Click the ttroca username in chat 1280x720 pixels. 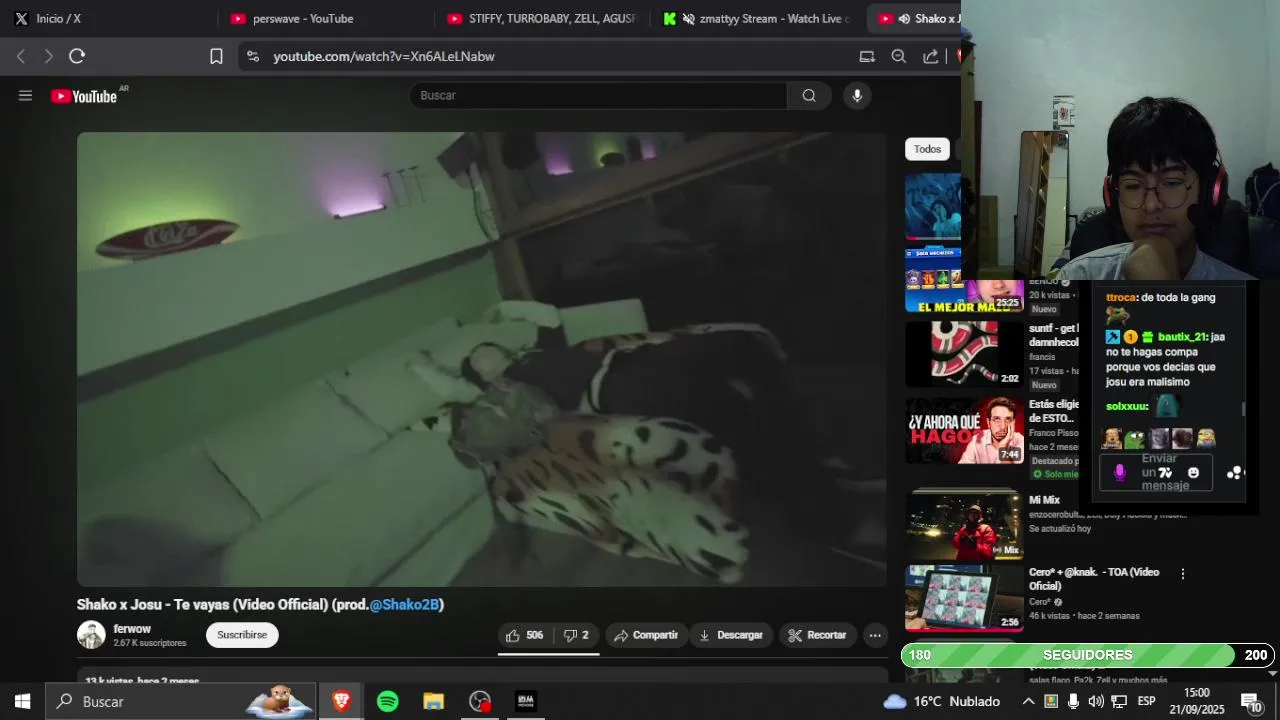click(x=1121, y=297)
